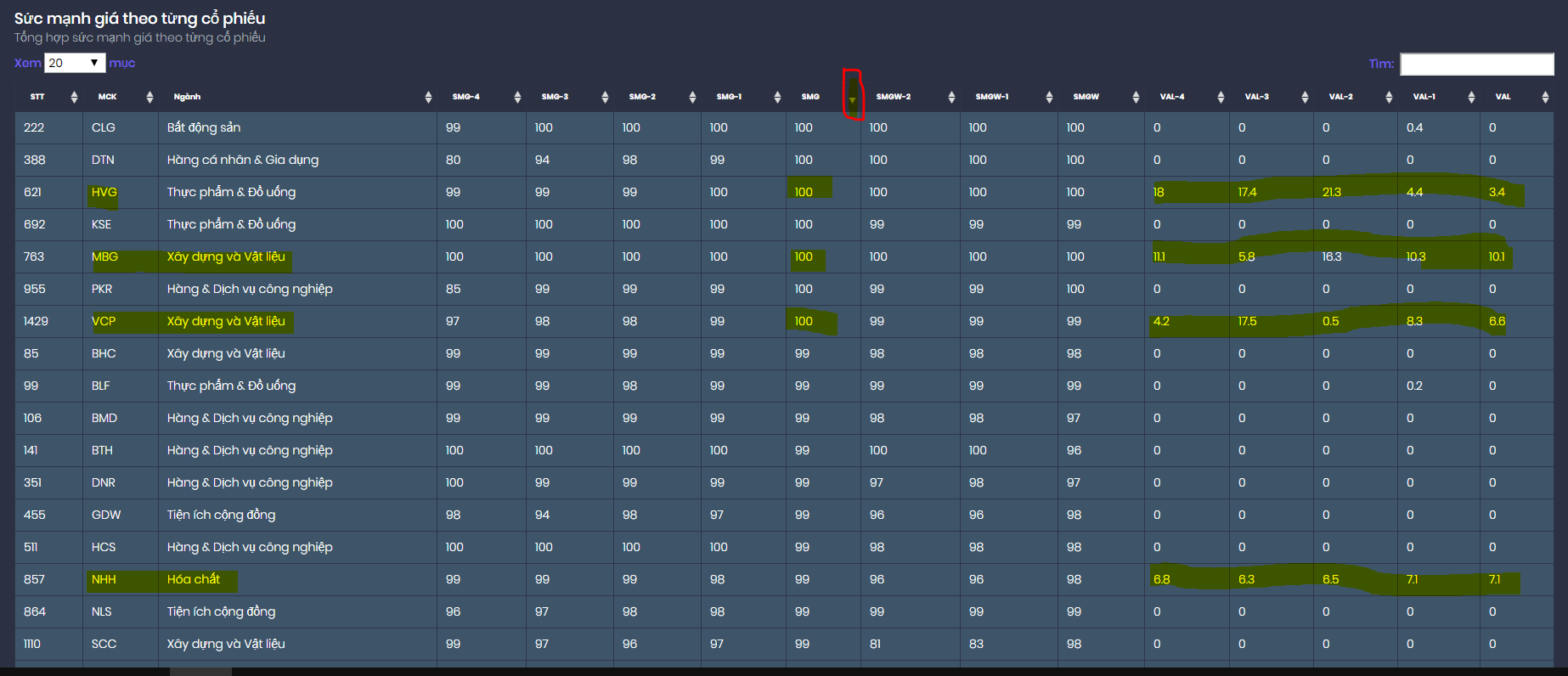Select the HVG stock code cell
Screen dimensions: 1568x676
[104, 192]
